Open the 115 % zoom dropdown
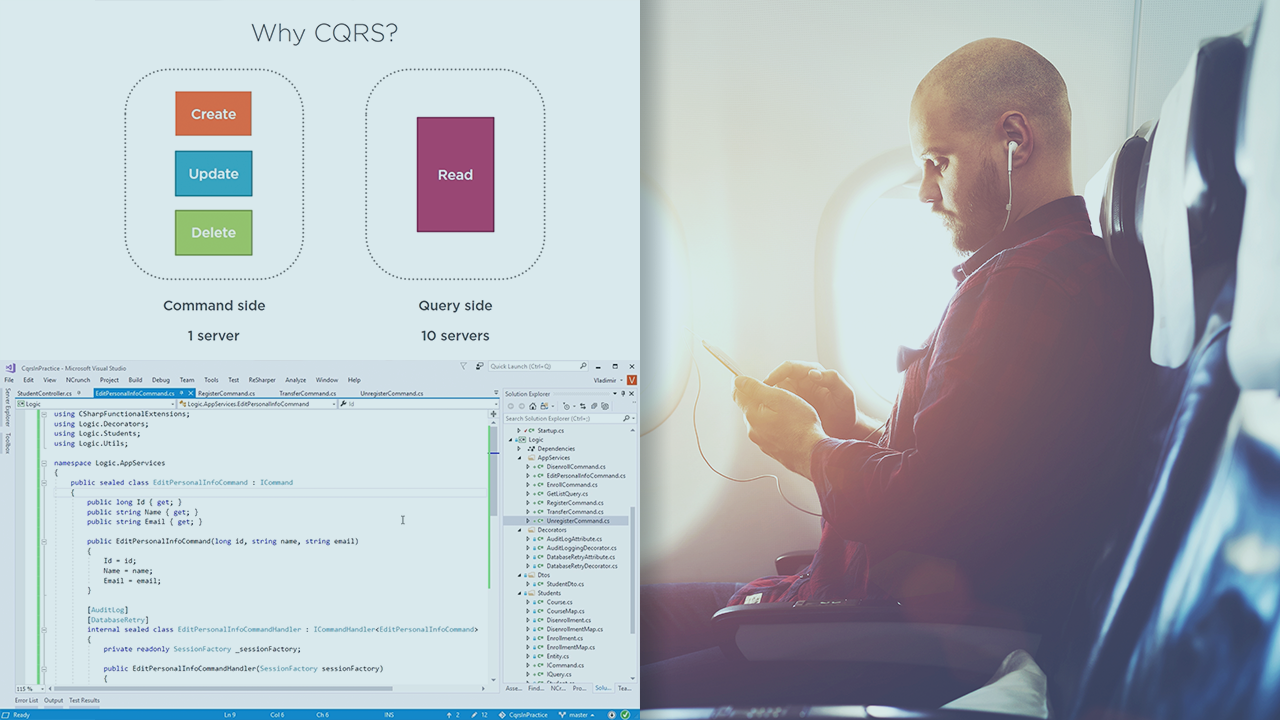The width and height of the screenshot is (1280, 720). click(28, 689)
